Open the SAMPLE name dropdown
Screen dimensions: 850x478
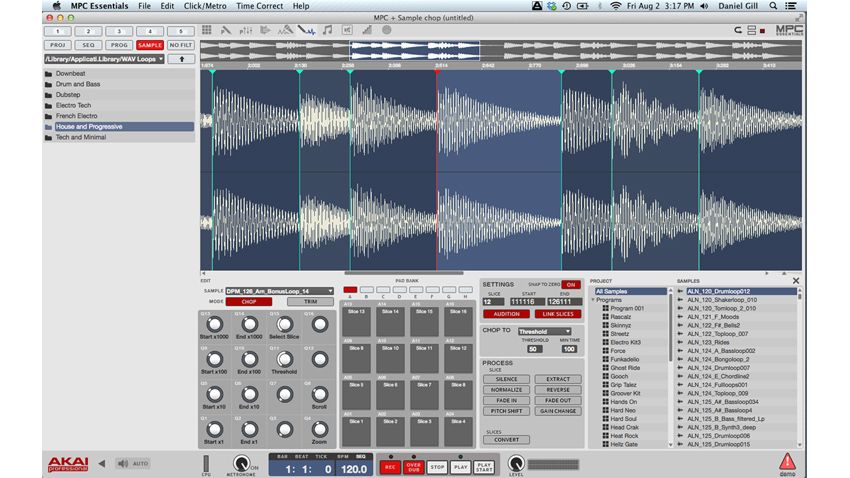click(280, 291)
